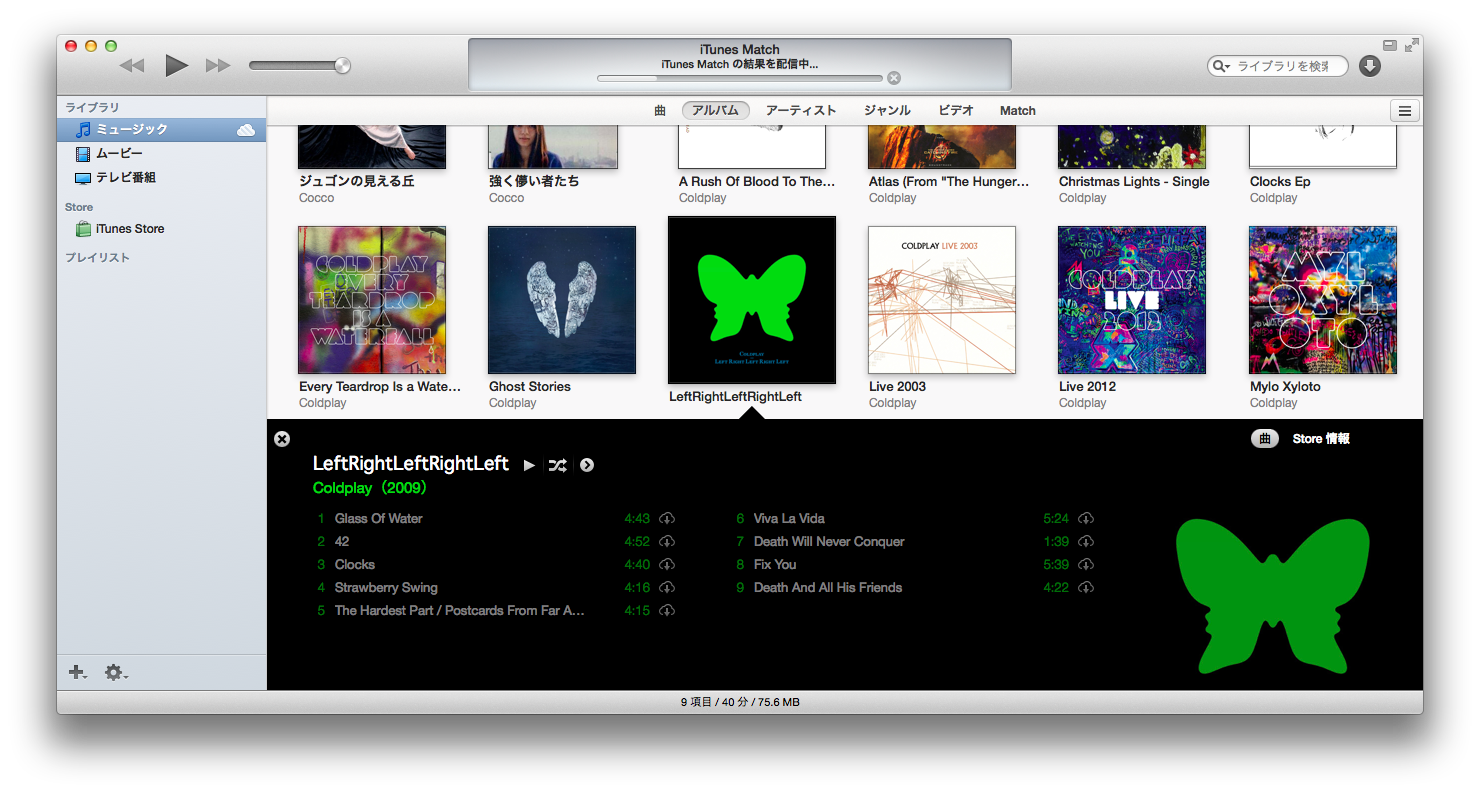Screen dimensions: 1480x793
Task: Toggle the list view options button
Action: (x=1405, y=111)
